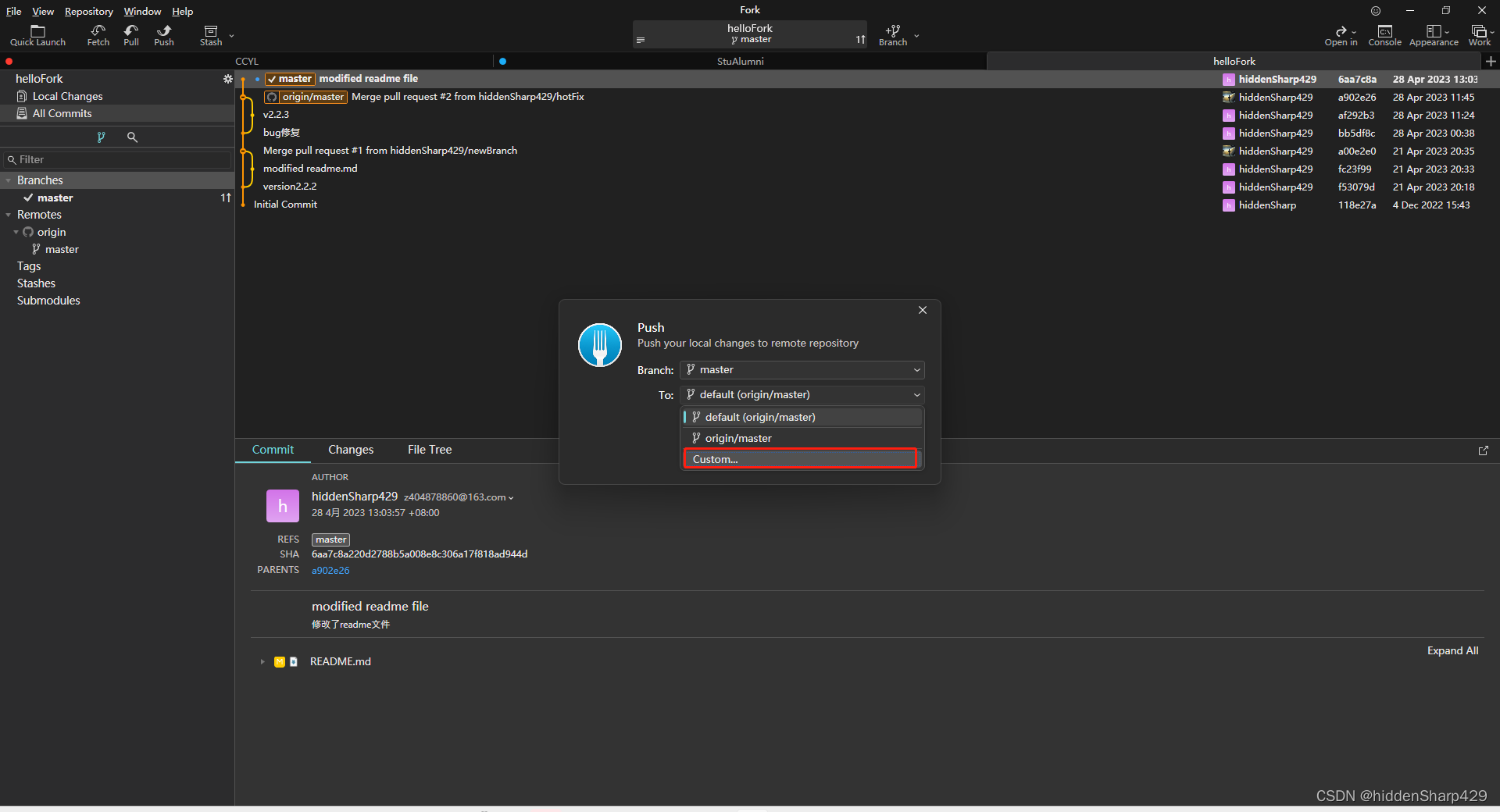Select the v2.2.3 commit row
The height and width of the screenshot is (812, 1500).
tap(867, 115)
